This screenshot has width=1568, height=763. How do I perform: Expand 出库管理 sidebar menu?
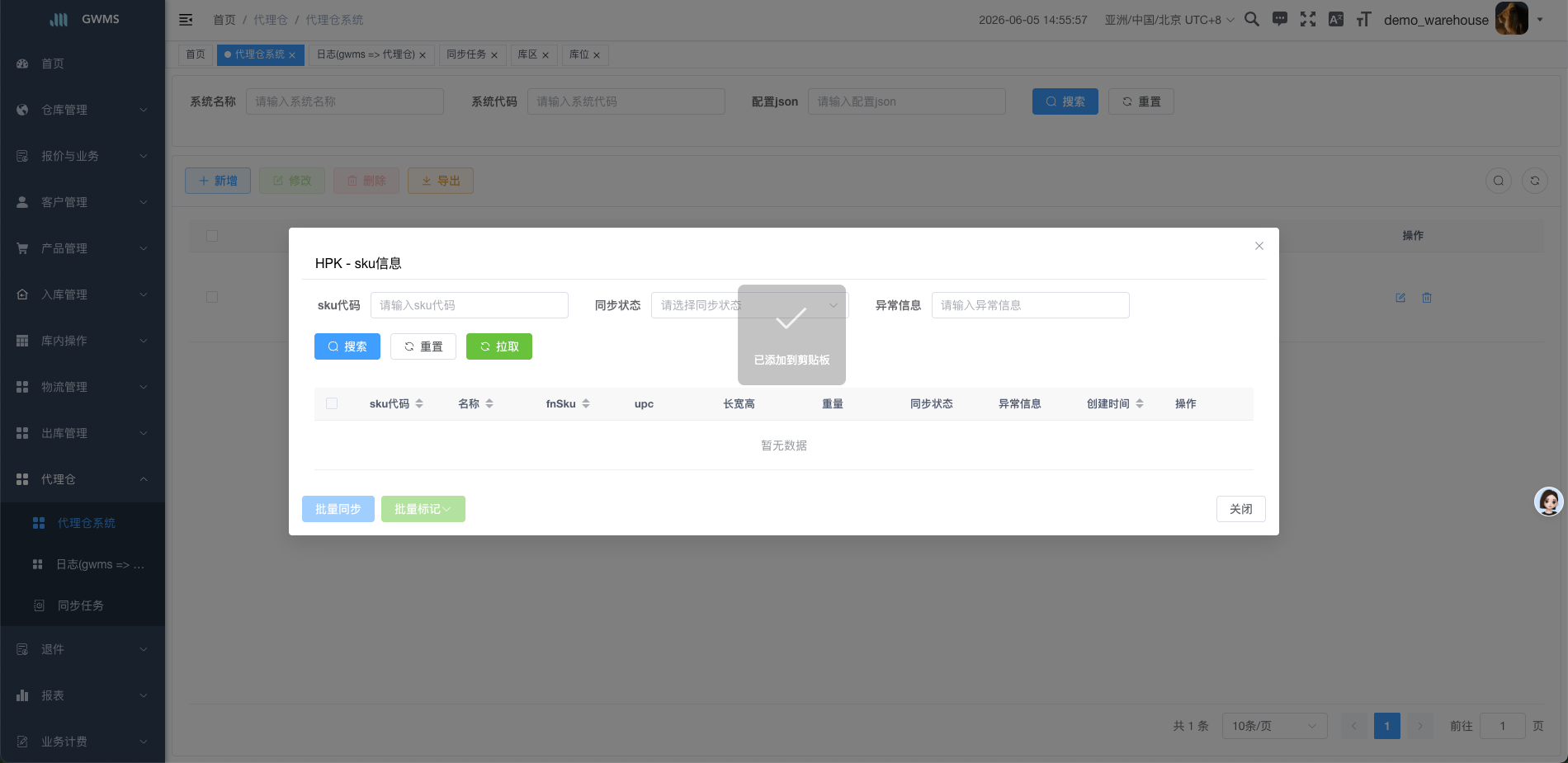(x=83, y=433)
